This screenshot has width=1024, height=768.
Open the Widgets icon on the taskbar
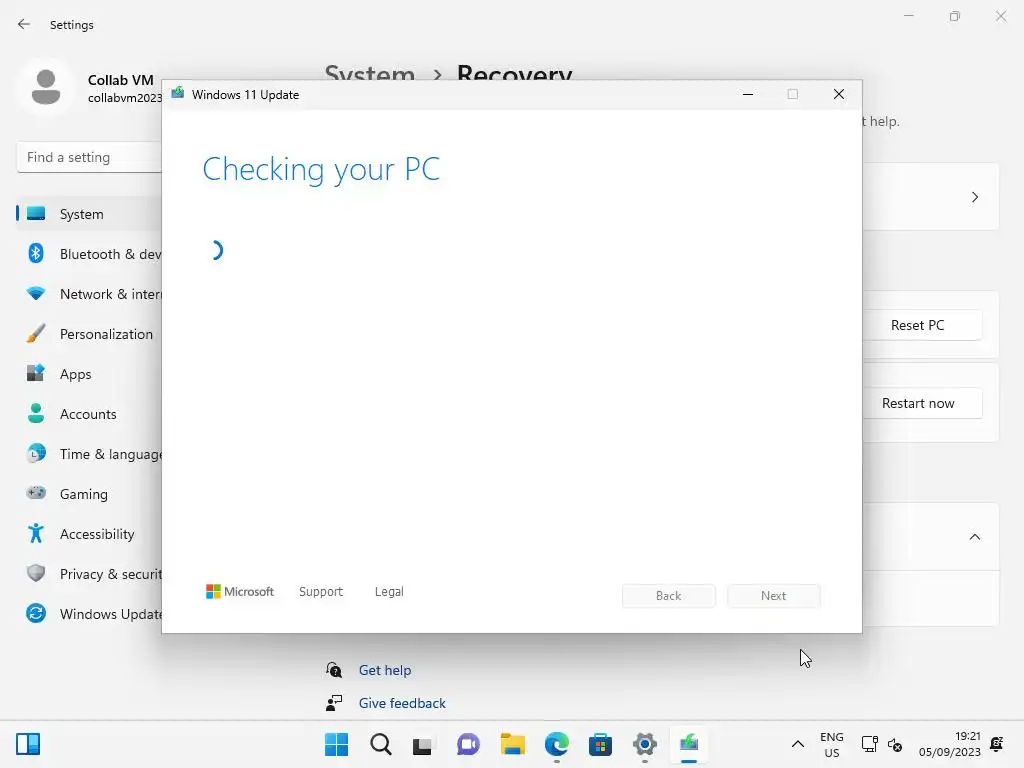tap(28, 744)
